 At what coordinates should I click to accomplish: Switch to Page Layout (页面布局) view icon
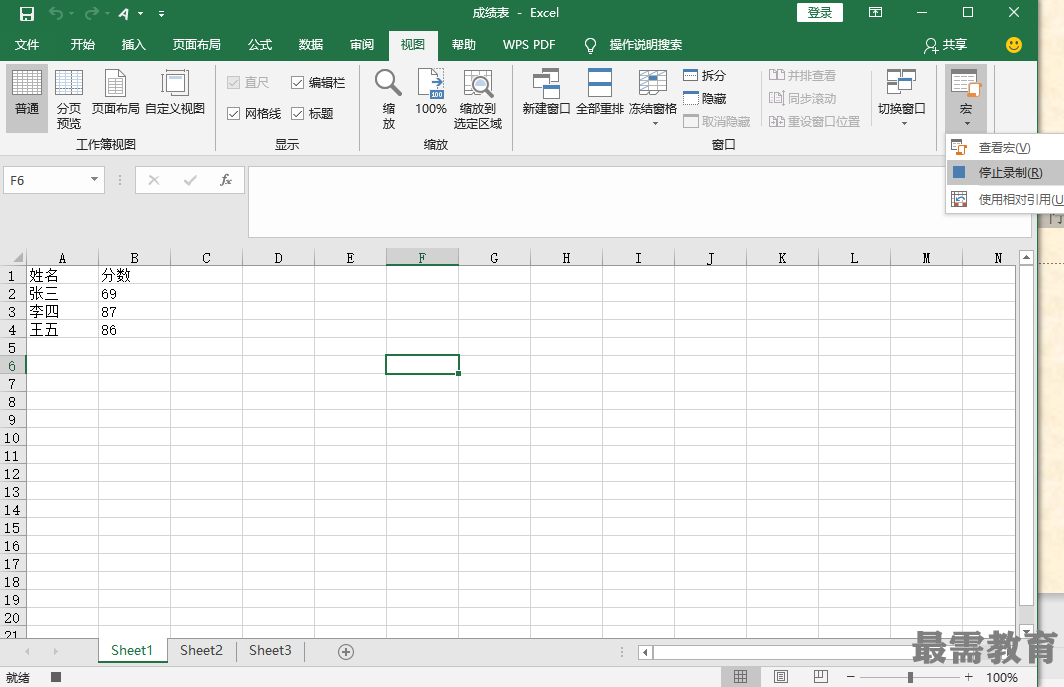coord(115,91)
